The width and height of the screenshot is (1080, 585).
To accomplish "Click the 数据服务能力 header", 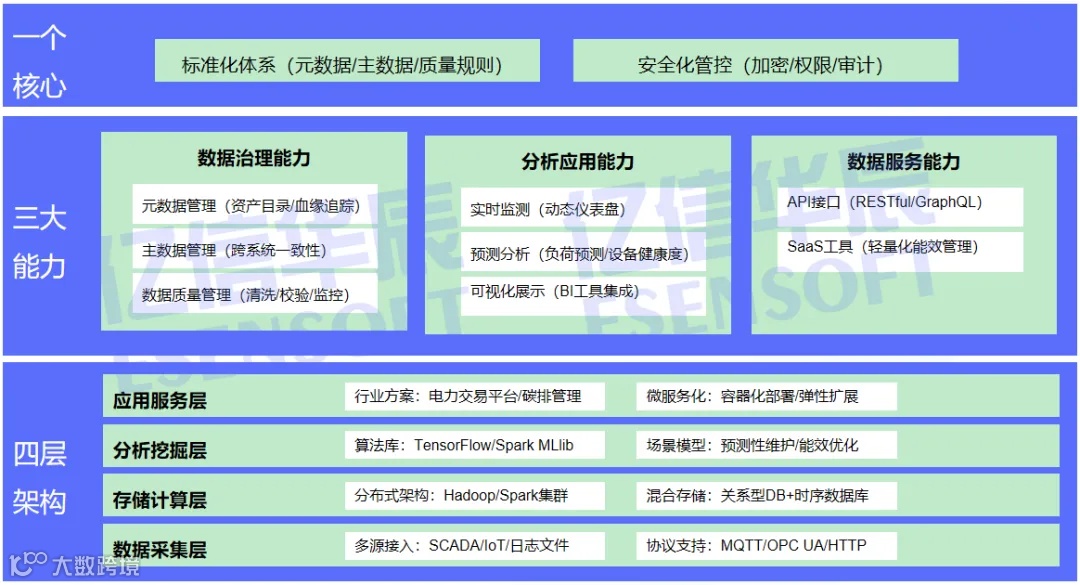I will pos(903,157).
